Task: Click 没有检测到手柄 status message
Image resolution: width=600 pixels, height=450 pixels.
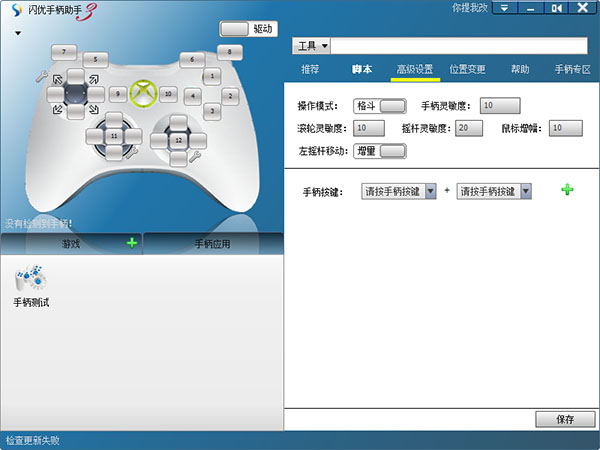Action: coord(38,223)
